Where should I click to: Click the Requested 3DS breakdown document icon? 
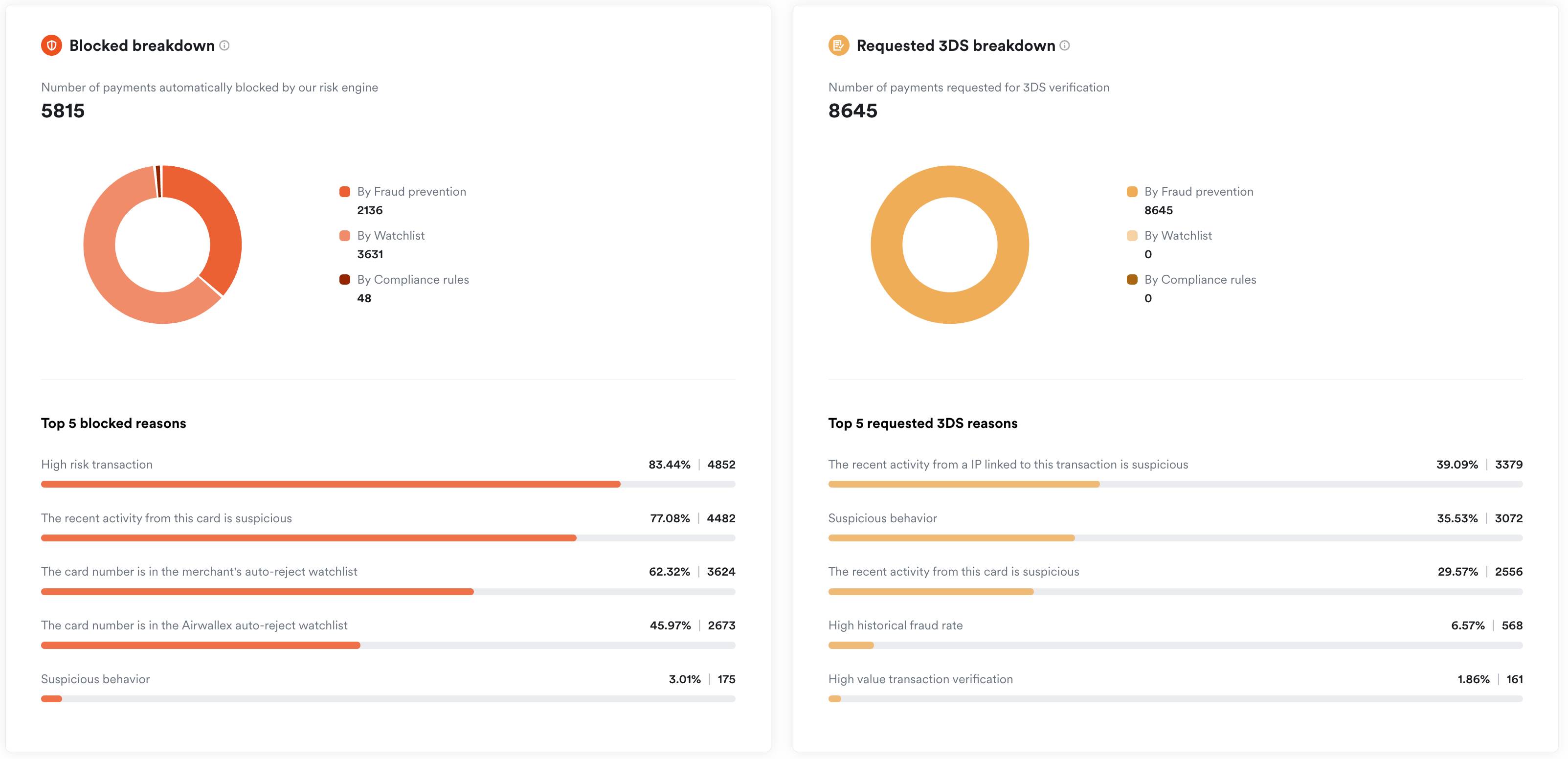839,45
